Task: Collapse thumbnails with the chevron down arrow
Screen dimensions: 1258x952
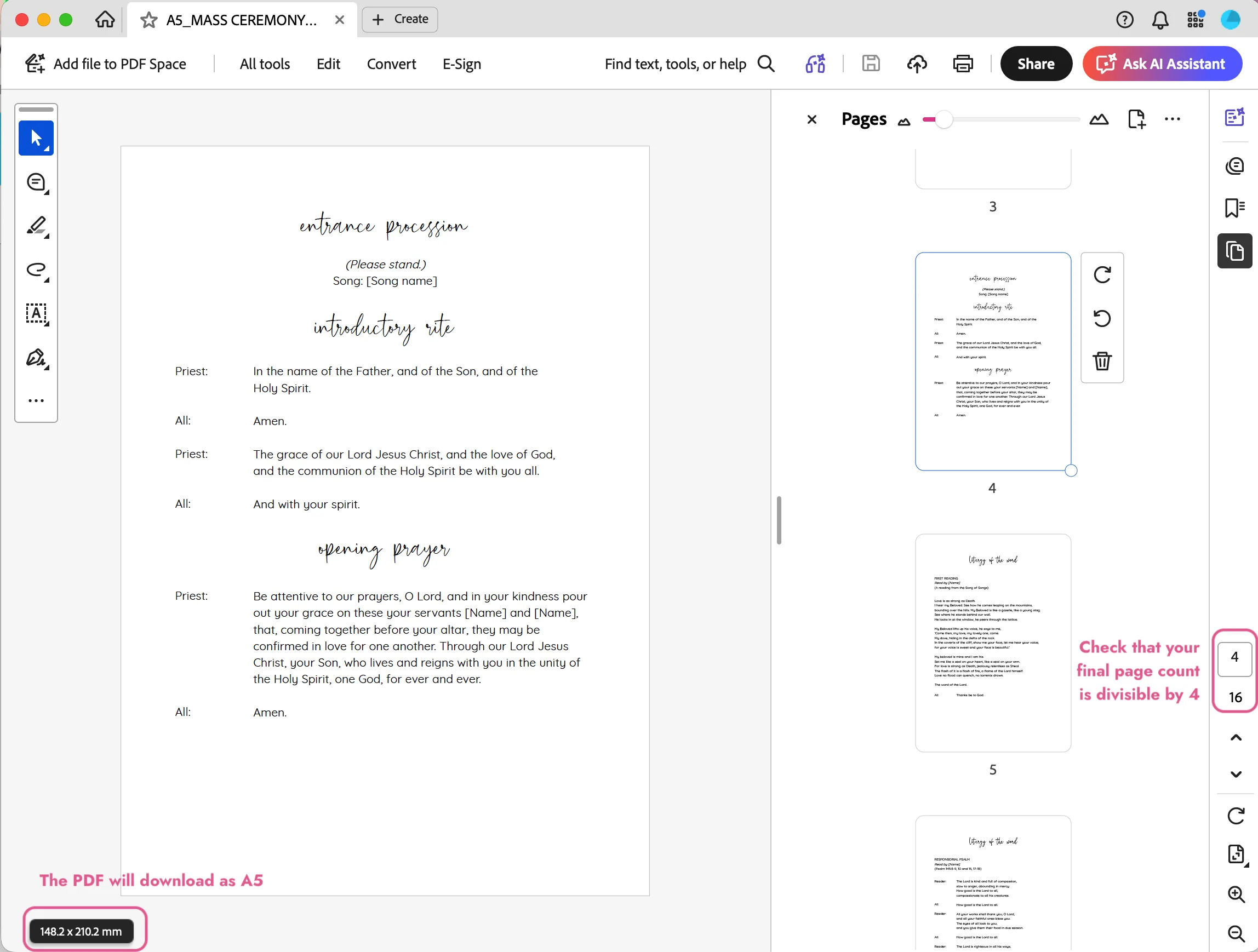Action: [1235, 774]
